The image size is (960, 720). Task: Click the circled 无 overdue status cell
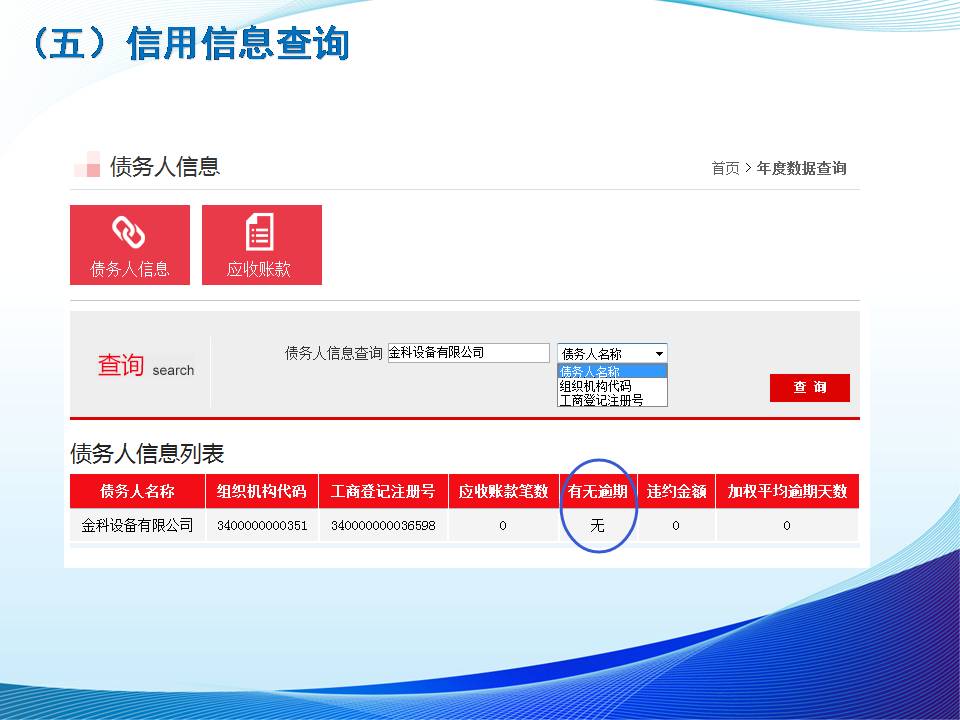point(597,525)
